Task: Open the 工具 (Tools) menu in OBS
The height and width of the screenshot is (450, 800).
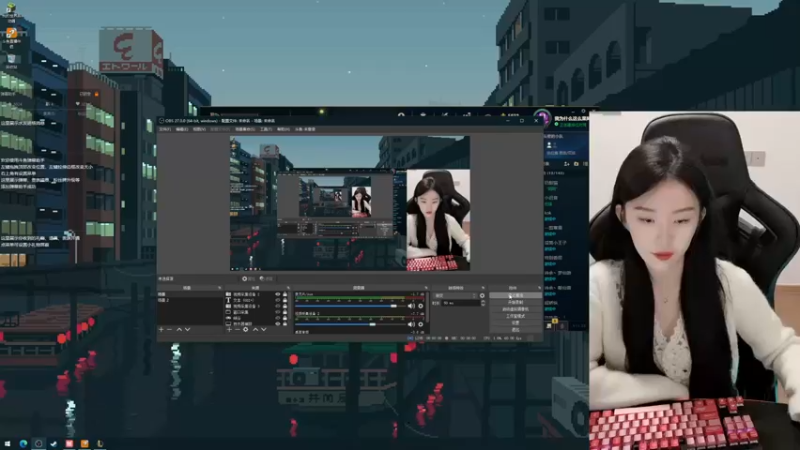Action: (266, 129)
